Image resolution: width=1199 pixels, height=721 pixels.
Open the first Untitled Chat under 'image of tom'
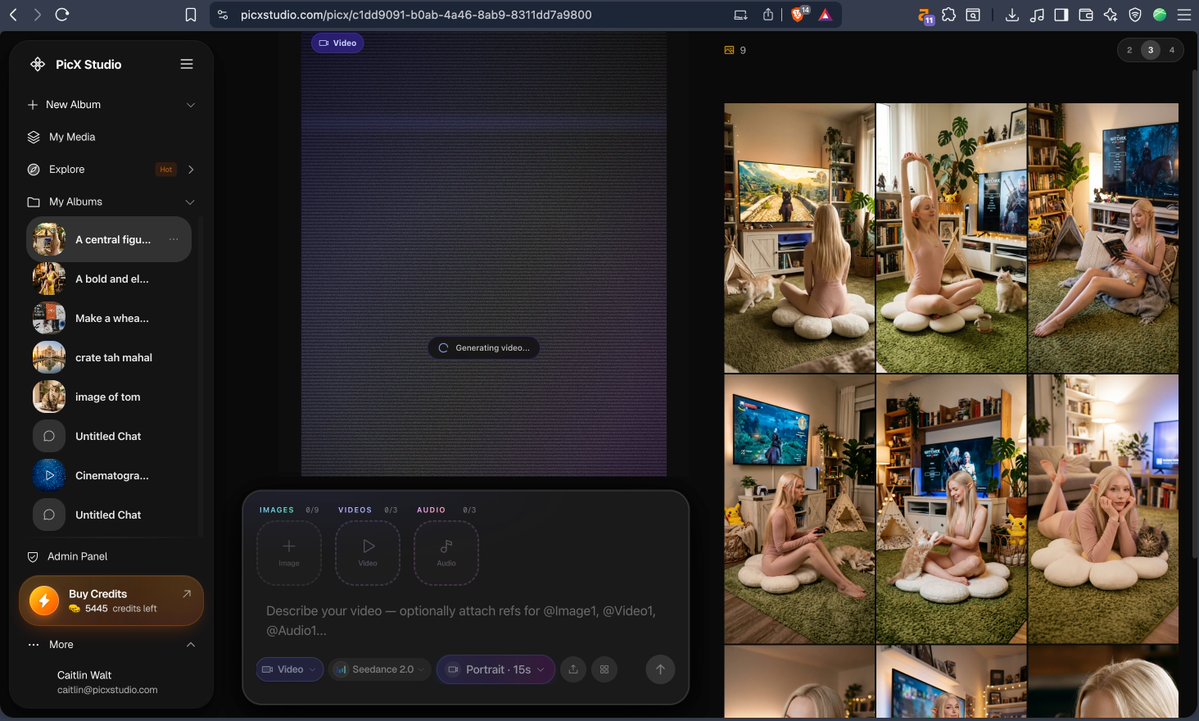(109, 436)
